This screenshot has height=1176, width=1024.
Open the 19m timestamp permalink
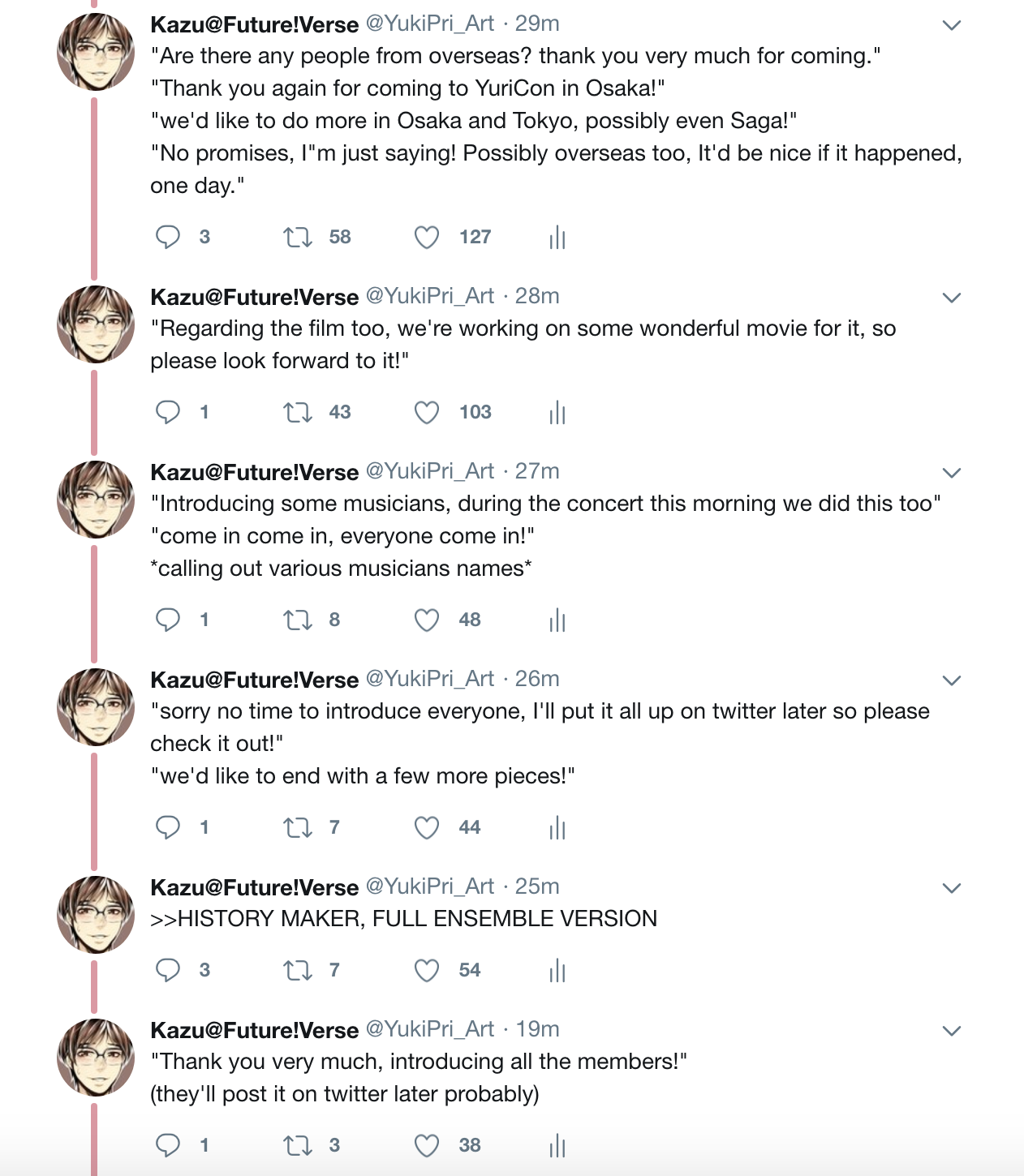pos(538,1029)
